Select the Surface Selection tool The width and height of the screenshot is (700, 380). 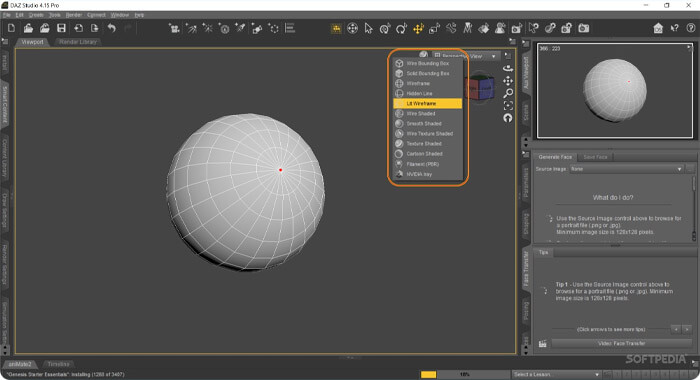tap(484, 29)
